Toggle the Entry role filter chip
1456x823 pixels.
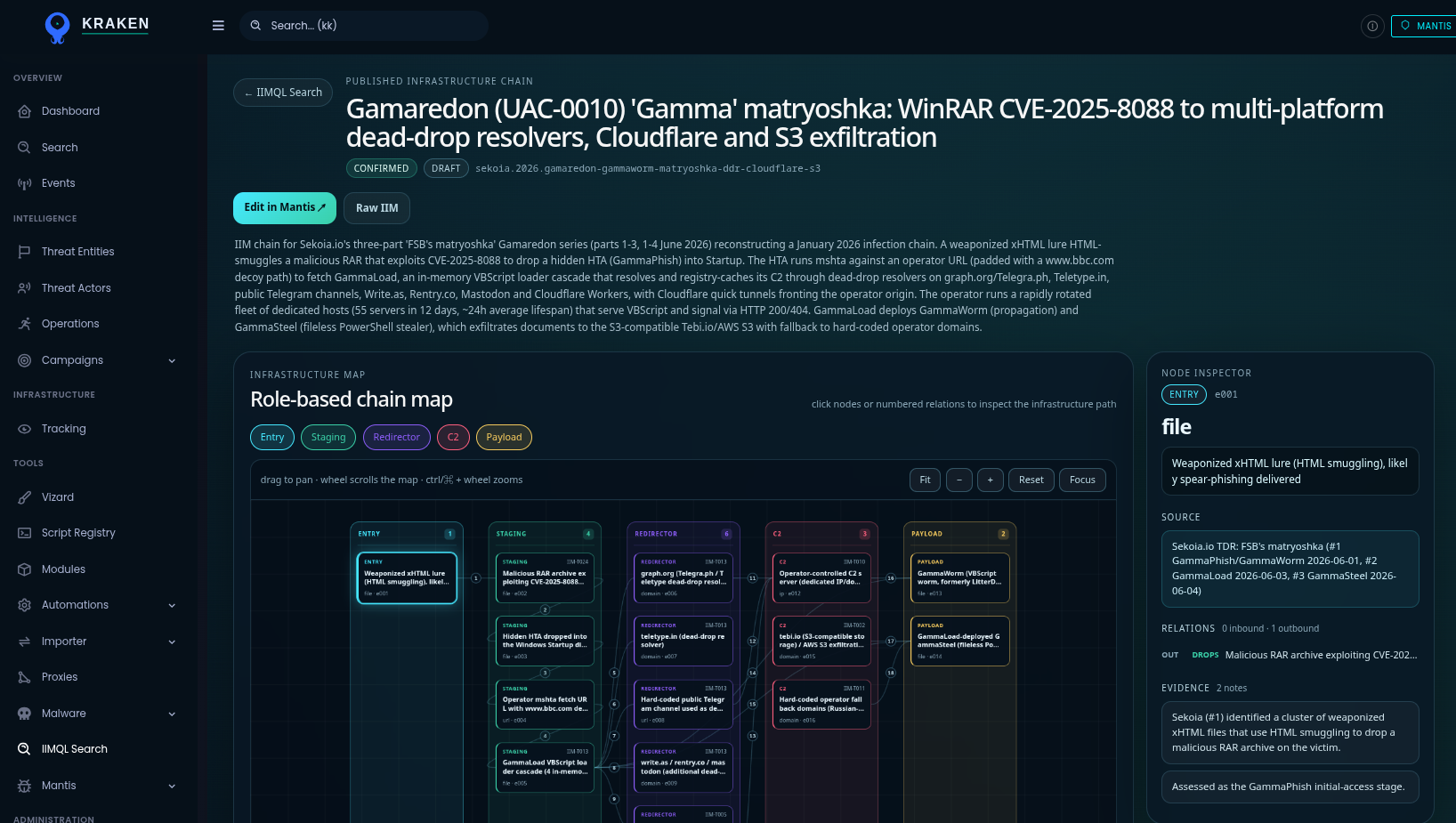coord(272,437)
